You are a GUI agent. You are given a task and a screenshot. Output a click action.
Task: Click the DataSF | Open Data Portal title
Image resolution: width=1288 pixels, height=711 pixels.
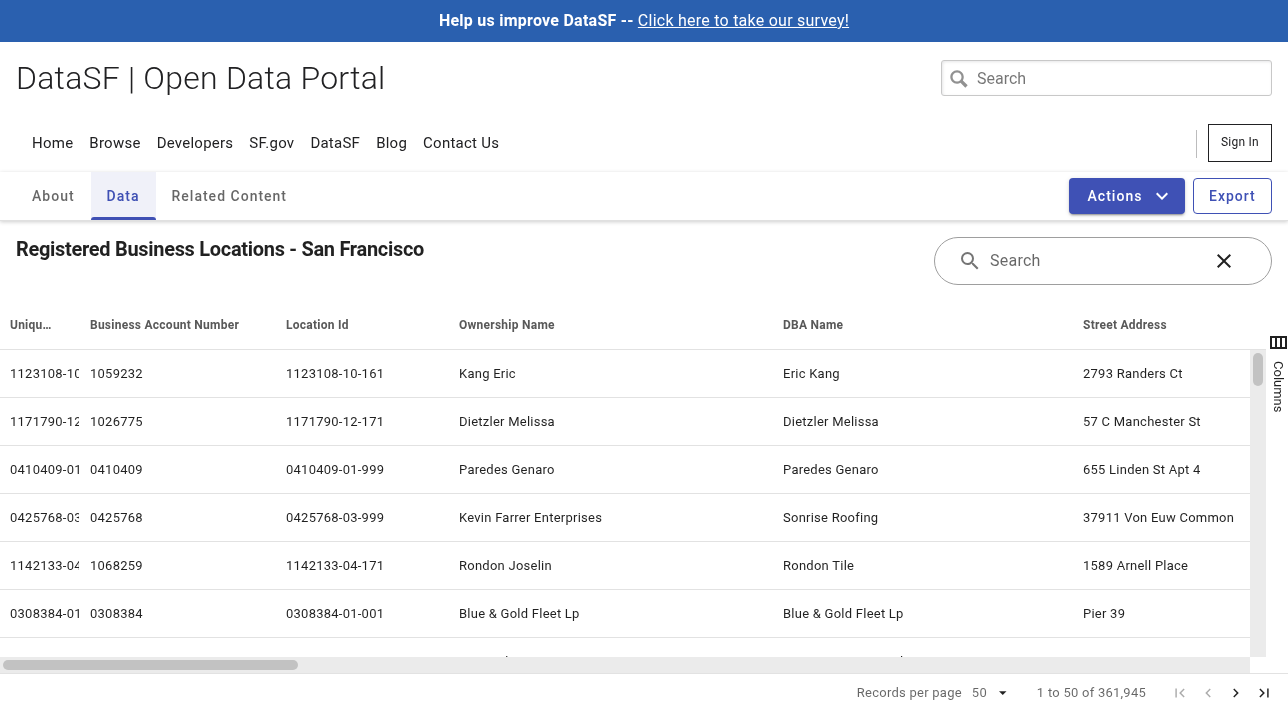(201, 78)
